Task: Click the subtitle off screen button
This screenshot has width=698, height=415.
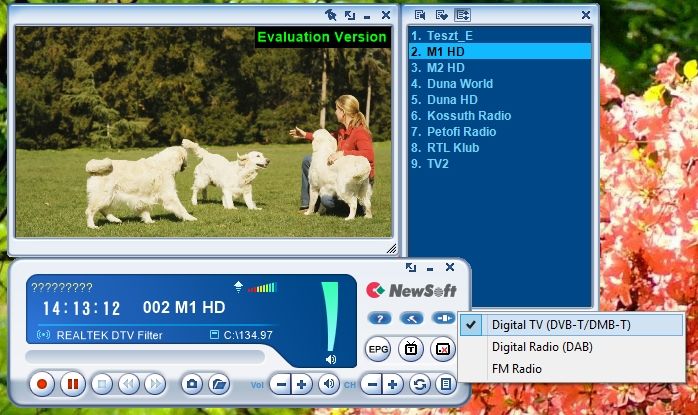Action: click(x=442, y=349)
